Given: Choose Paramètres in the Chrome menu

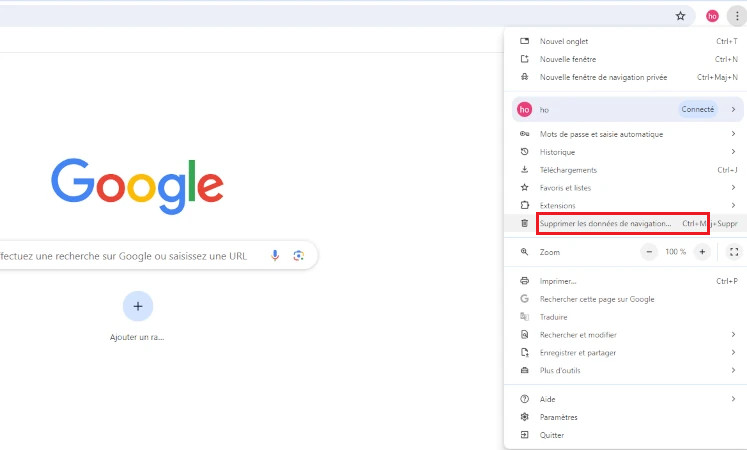Looking at the screenshot, I should (x=626, y=417).
